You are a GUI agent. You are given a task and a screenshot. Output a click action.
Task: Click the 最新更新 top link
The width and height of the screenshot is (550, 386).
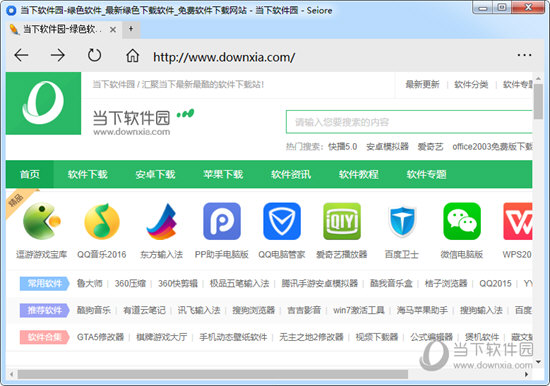[422, 84]
